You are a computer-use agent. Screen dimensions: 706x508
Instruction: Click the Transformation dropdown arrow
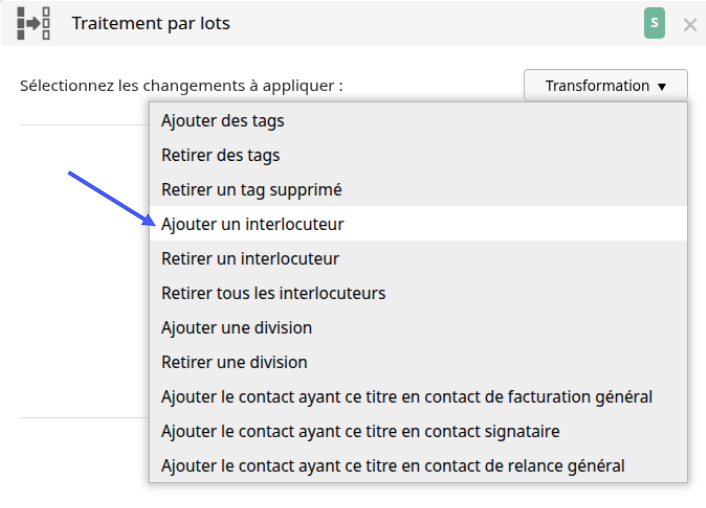coord(662,86)
